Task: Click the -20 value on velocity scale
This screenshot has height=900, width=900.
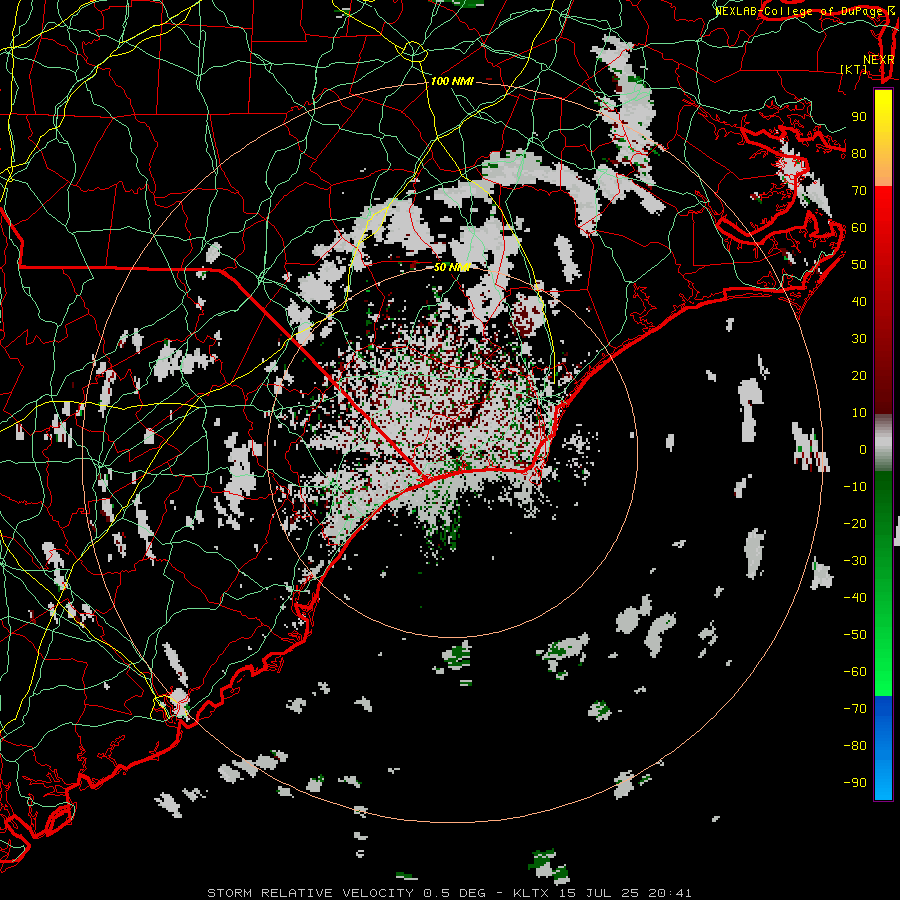Action: coord(855,524)
